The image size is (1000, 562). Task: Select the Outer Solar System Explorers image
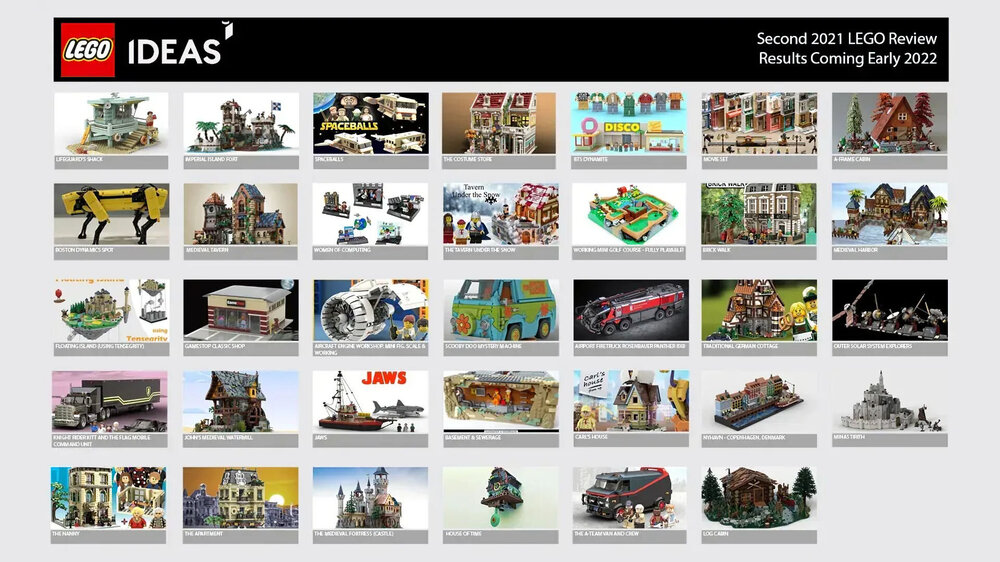click(x=890, y=310)
